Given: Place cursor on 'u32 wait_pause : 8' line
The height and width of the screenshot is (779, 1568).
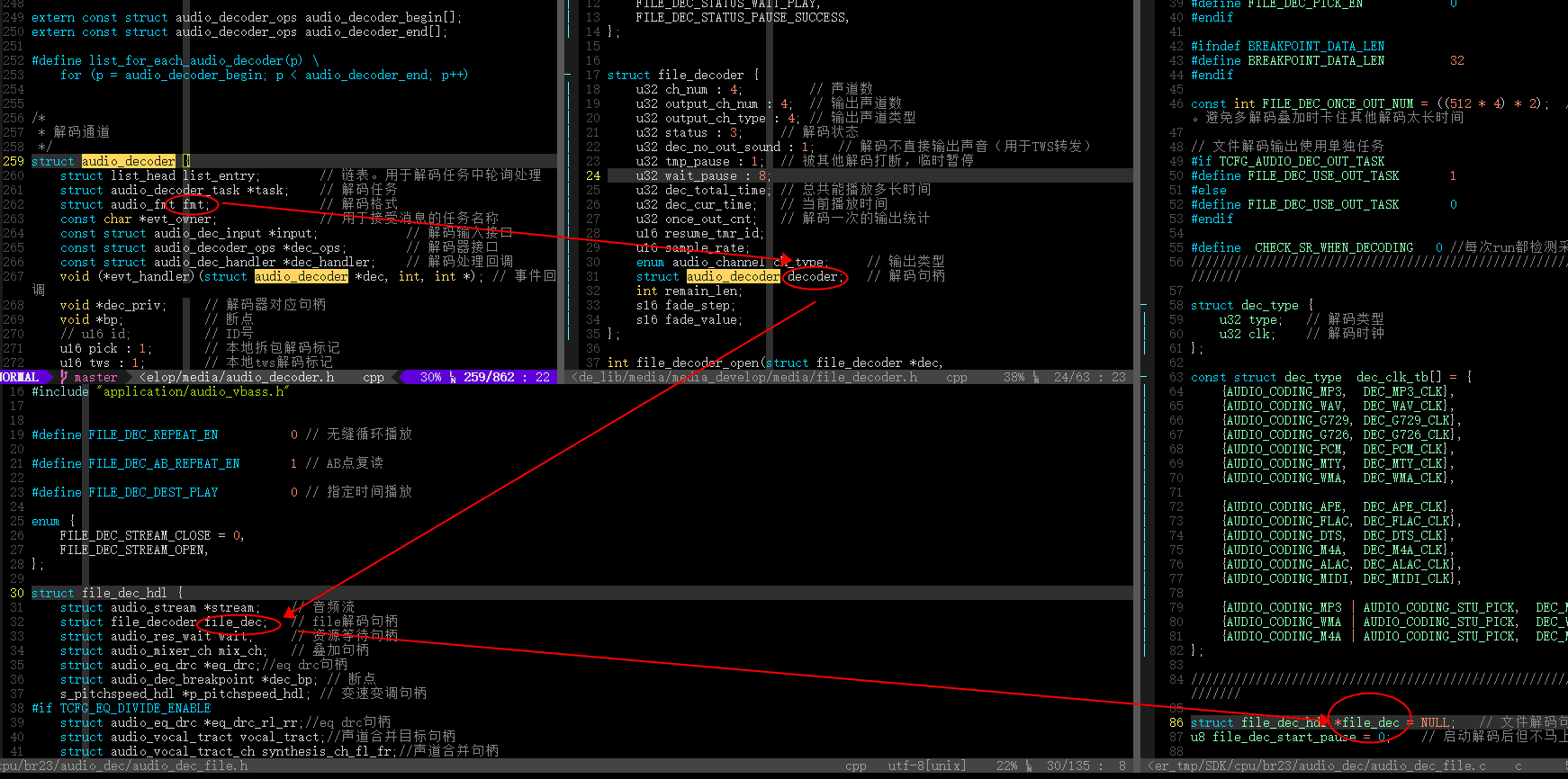Looking at the screenshot, I should click(702, 175).
